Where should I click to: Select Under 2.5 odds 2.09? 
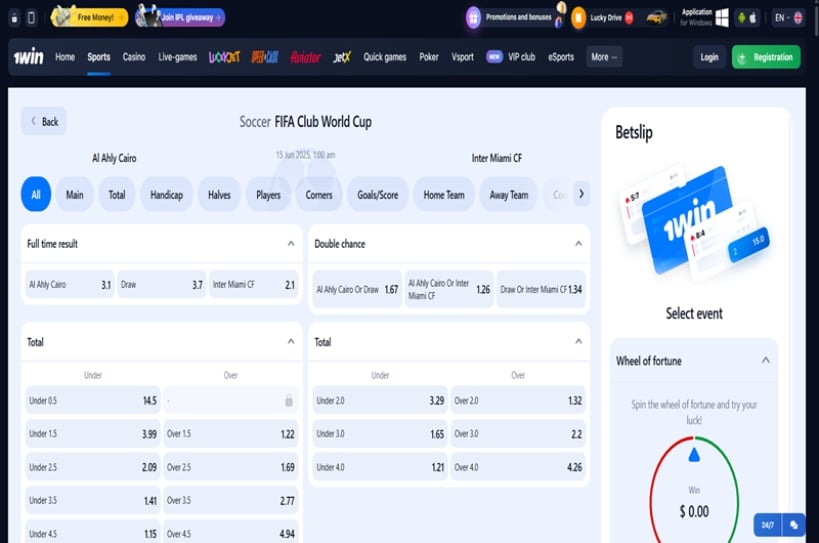(93, 467)
